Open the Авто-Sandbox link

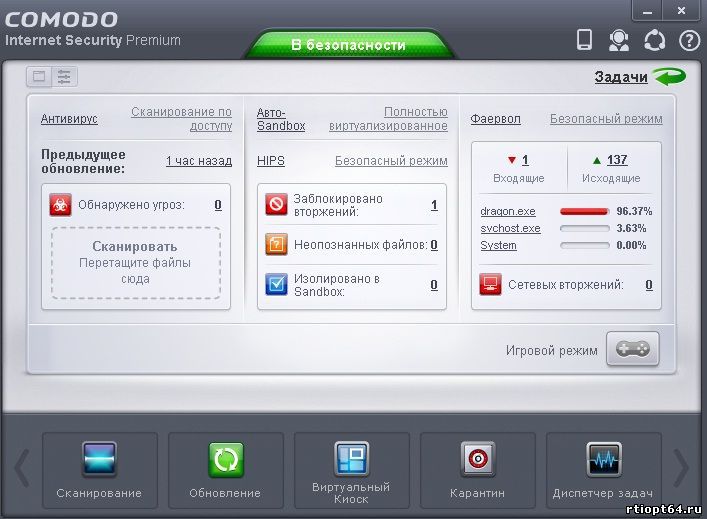coord(281,119)
